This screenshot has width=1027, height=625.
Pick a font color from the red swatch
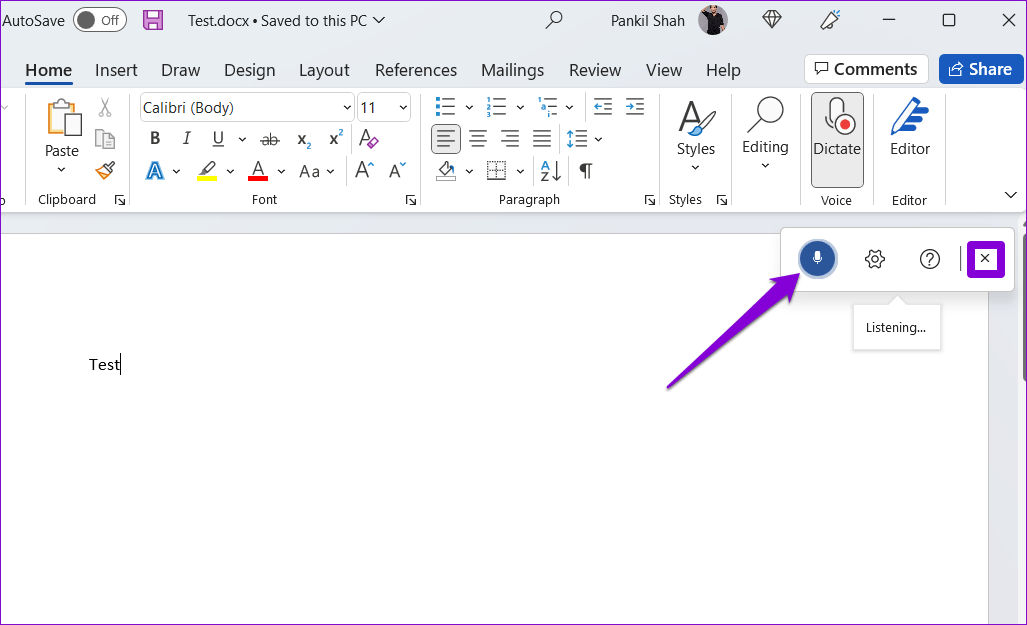pos(258,171)
